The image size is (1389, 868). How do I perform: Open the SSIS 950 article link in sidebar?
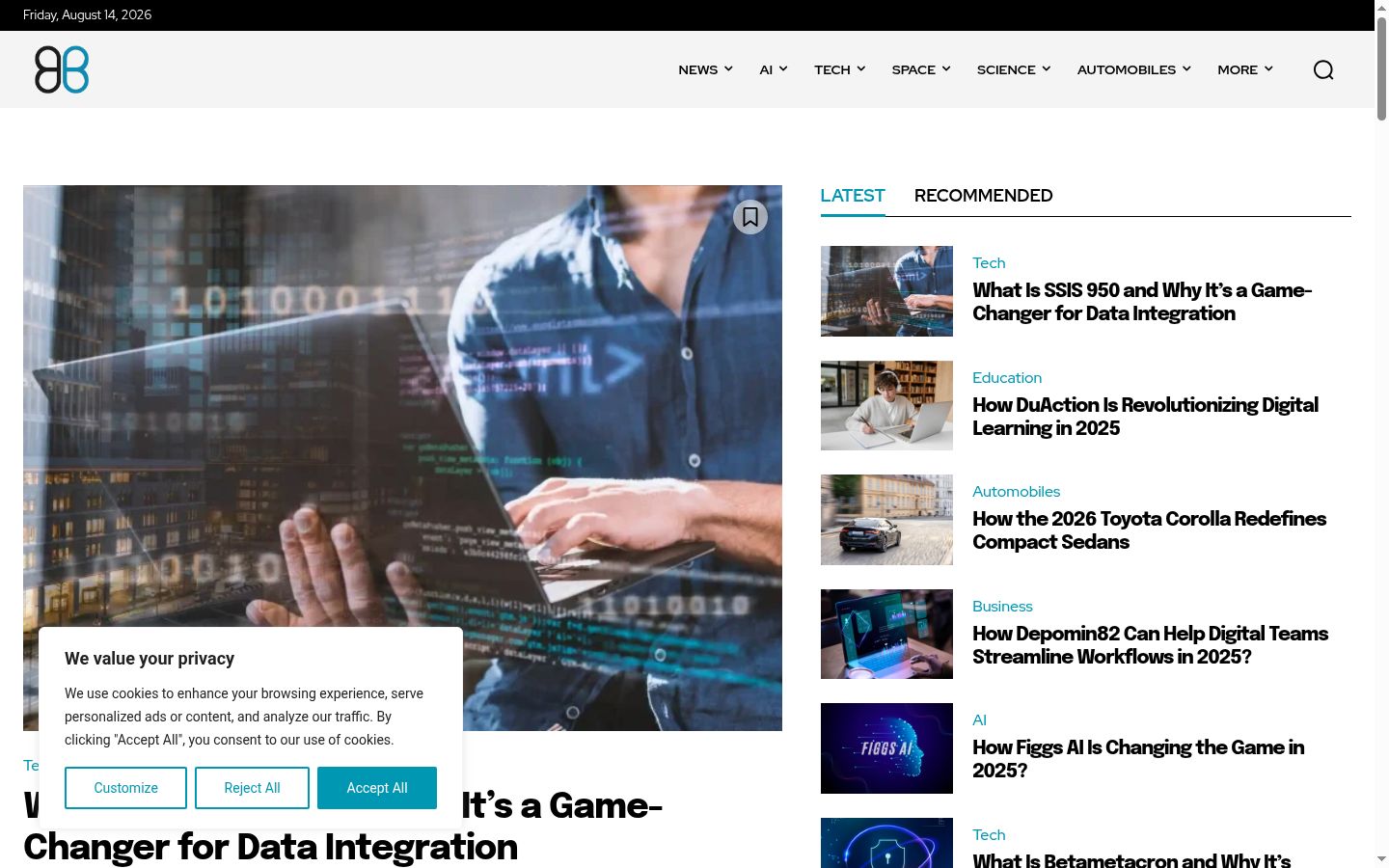[x=1142, y=302]
